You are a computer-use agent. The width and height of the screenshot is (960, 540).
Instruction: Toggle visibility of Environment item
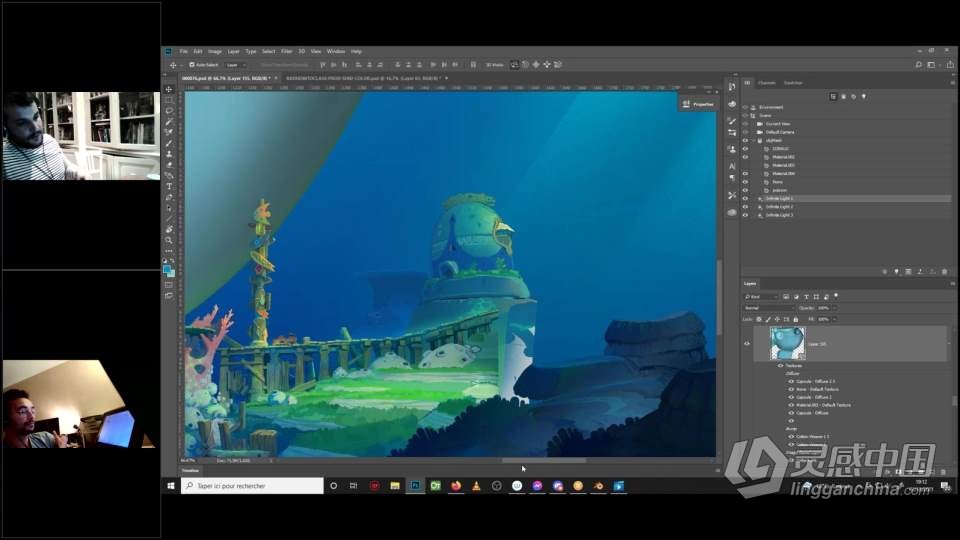point(745,107)
